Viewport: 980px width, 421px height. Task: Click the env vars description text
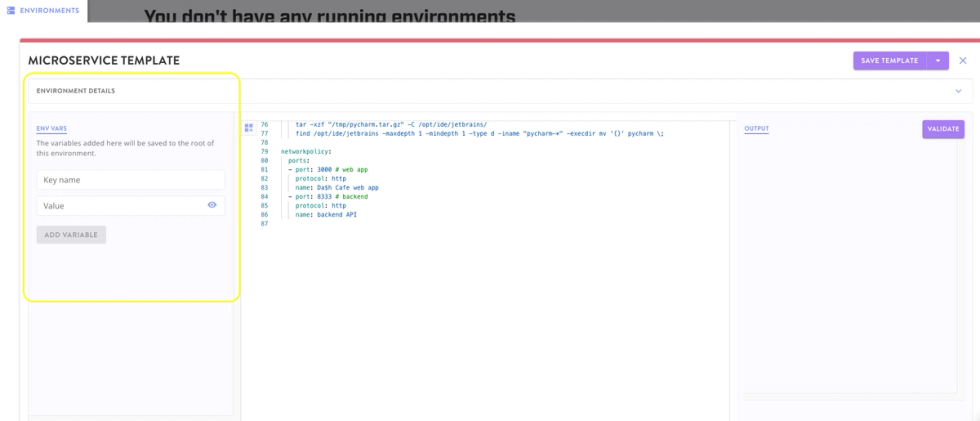pos(126,148)
